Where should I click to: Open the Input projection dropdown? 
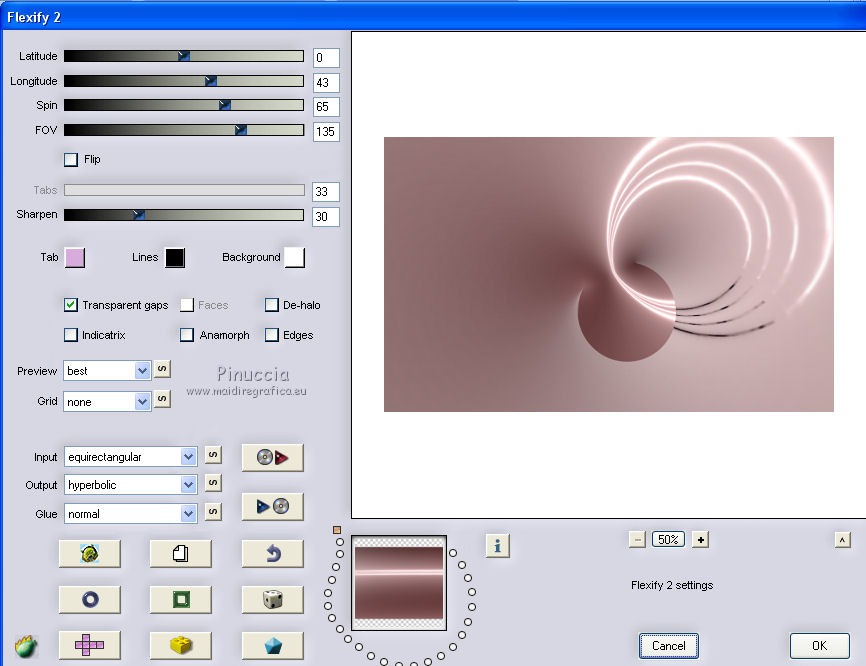tap(130, 457)
